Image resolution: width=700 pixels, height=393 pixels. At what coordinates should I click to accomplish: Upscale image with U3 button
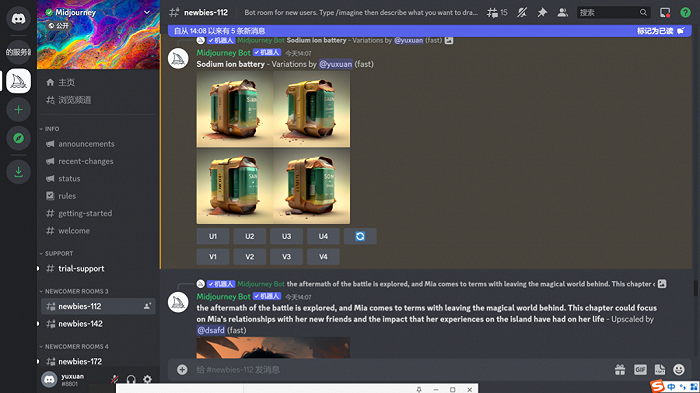[x=286, y=236]
